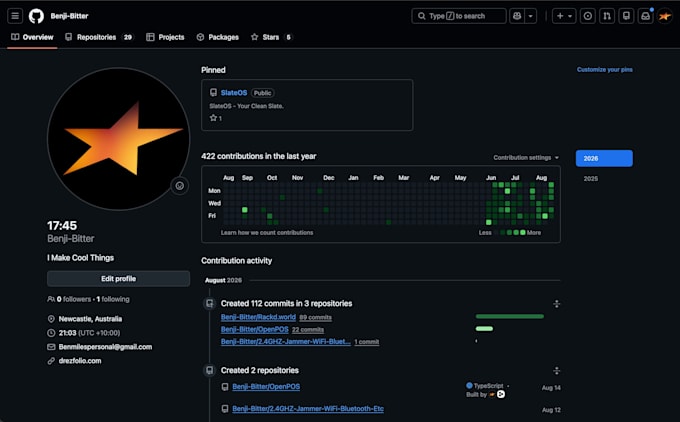680x422 pixels.
Task: Click the Newcastle, Australia location text
Action: tap(90, 319)
